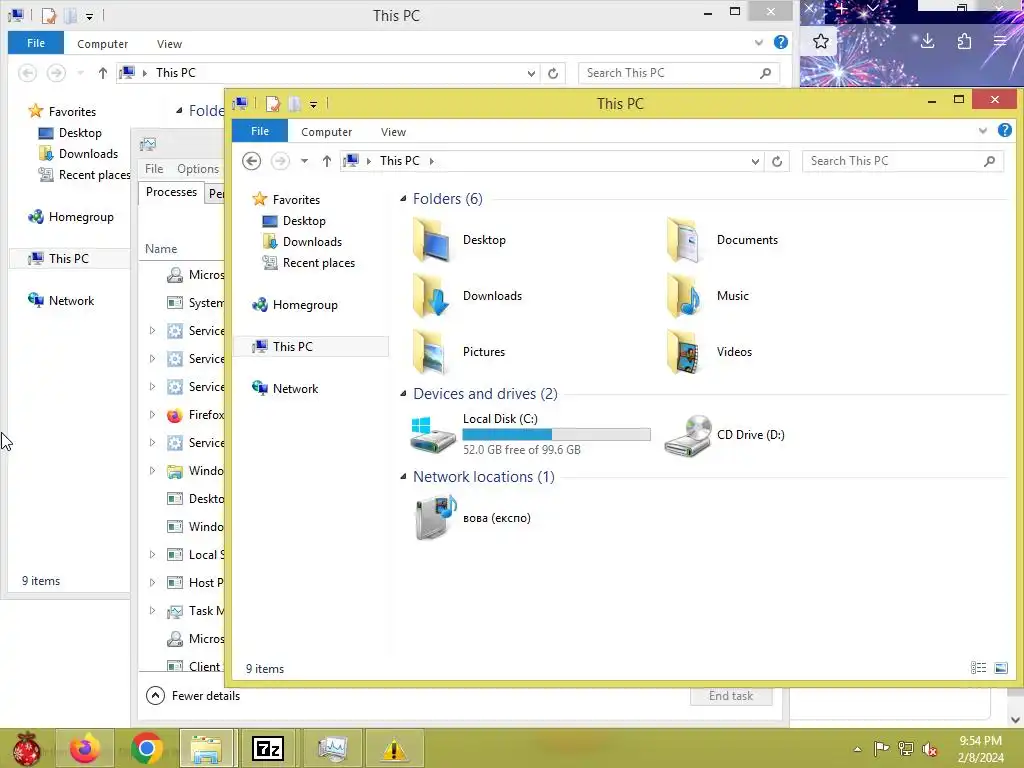This screenshot has width=1024, height=768.
Task: Open 7-Zip from the taskbar
Action: pyautogui.click(x=268, y=748)
